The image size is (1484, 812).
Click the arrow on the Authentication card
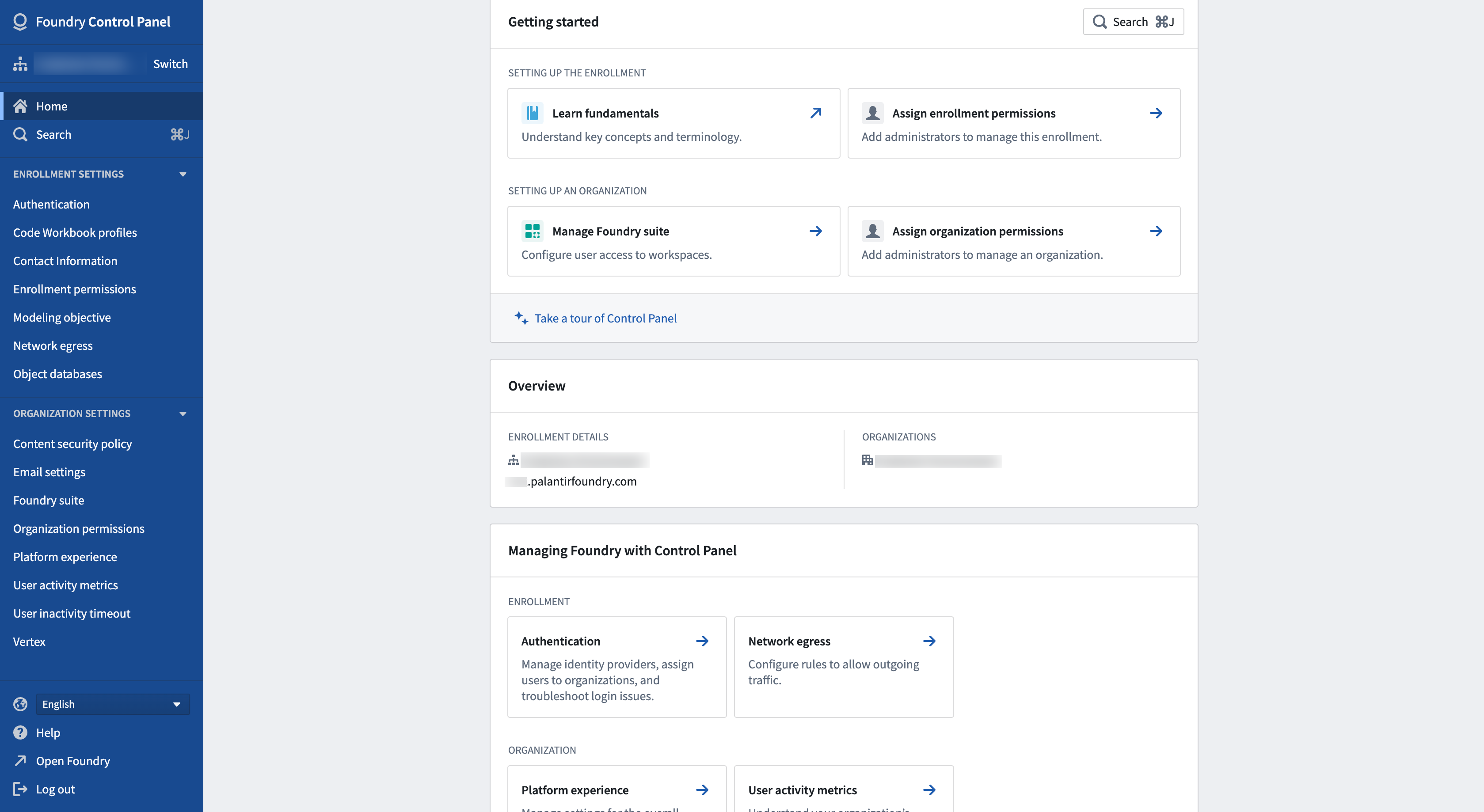click(x=702, y=641)
